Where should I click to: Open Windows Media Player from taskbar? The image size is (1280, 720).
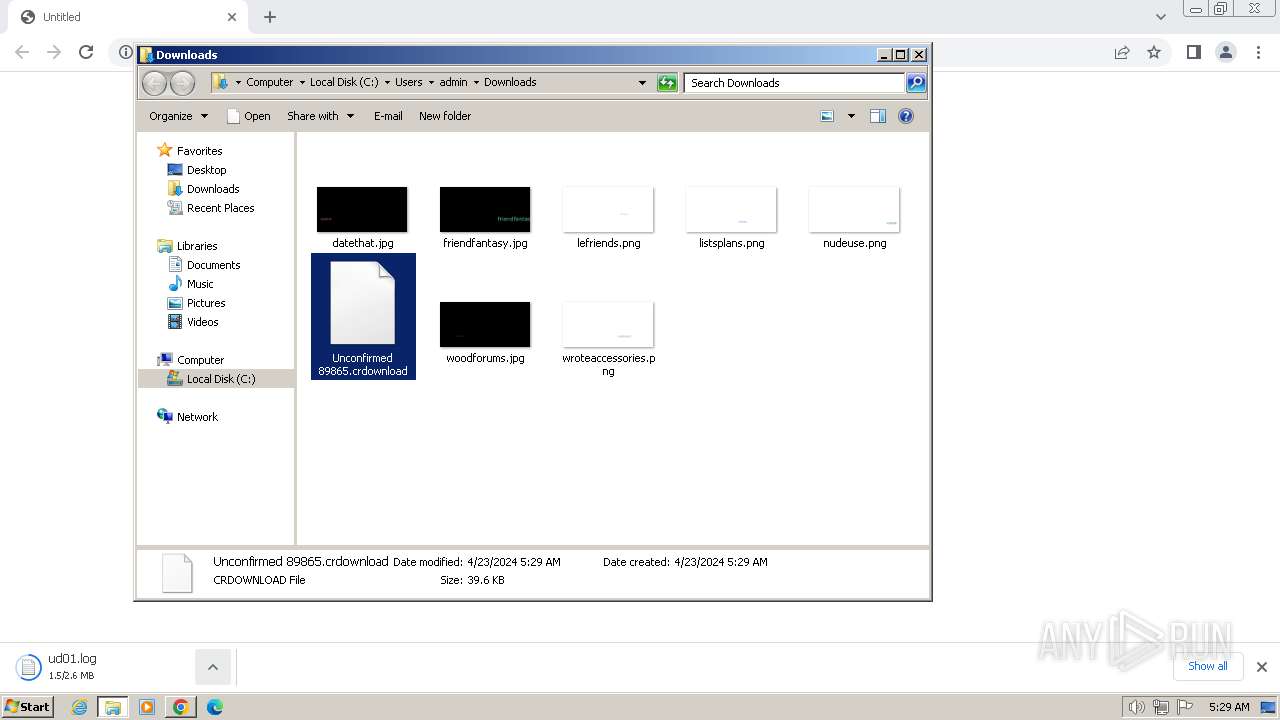(x=147, y=707)
